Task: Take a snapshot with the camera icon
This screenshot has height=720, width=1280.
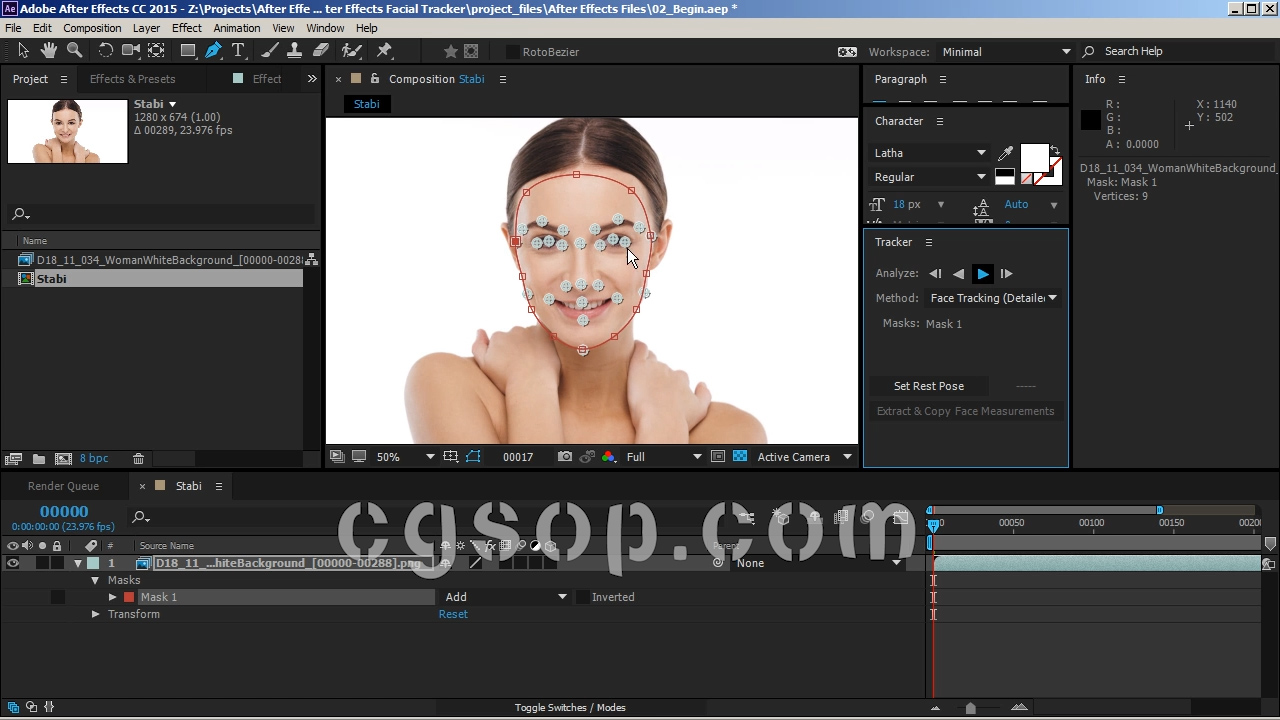Action: [565, 457]
